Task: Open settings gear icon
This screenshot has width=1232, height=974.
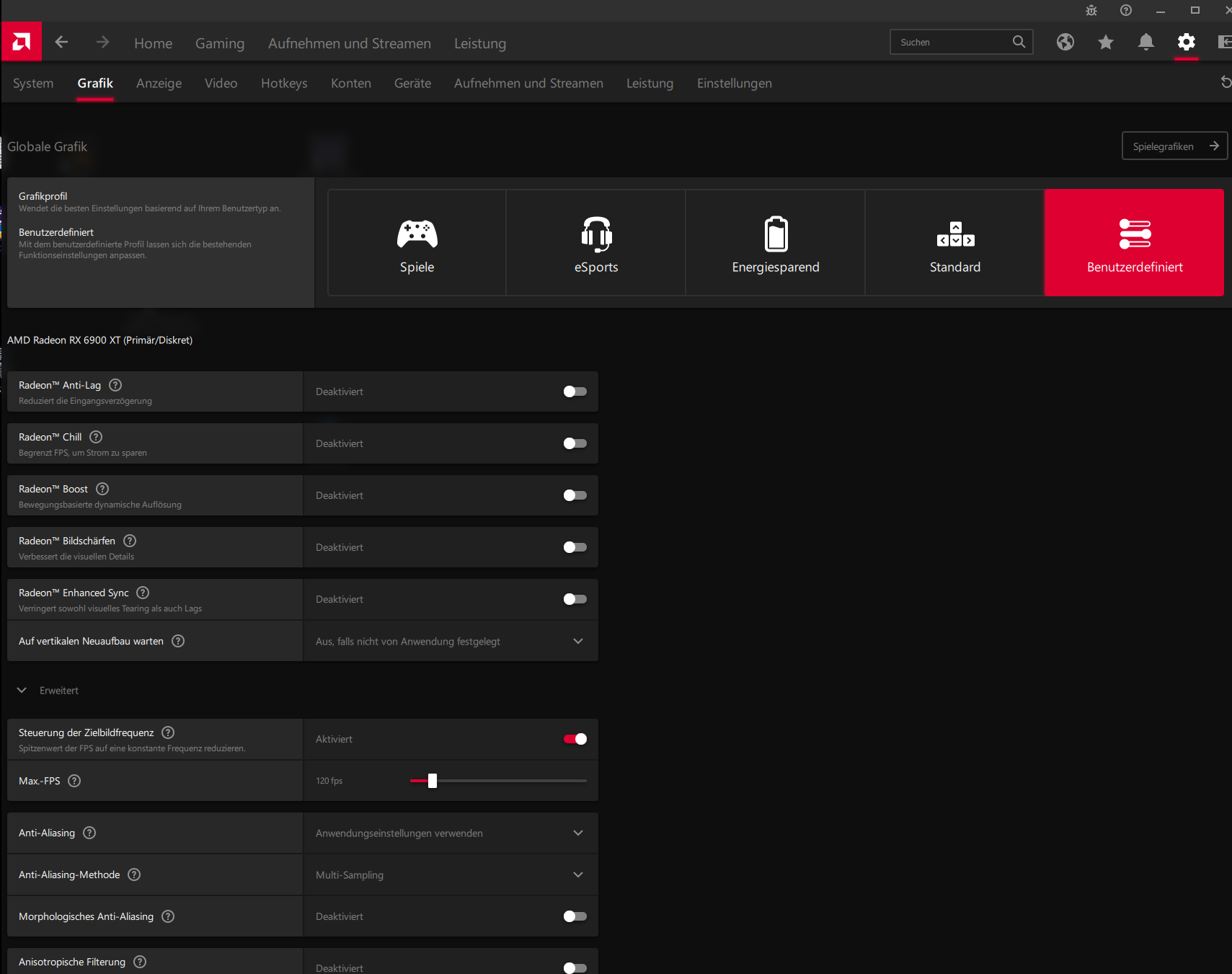Action: point(1187,42)
